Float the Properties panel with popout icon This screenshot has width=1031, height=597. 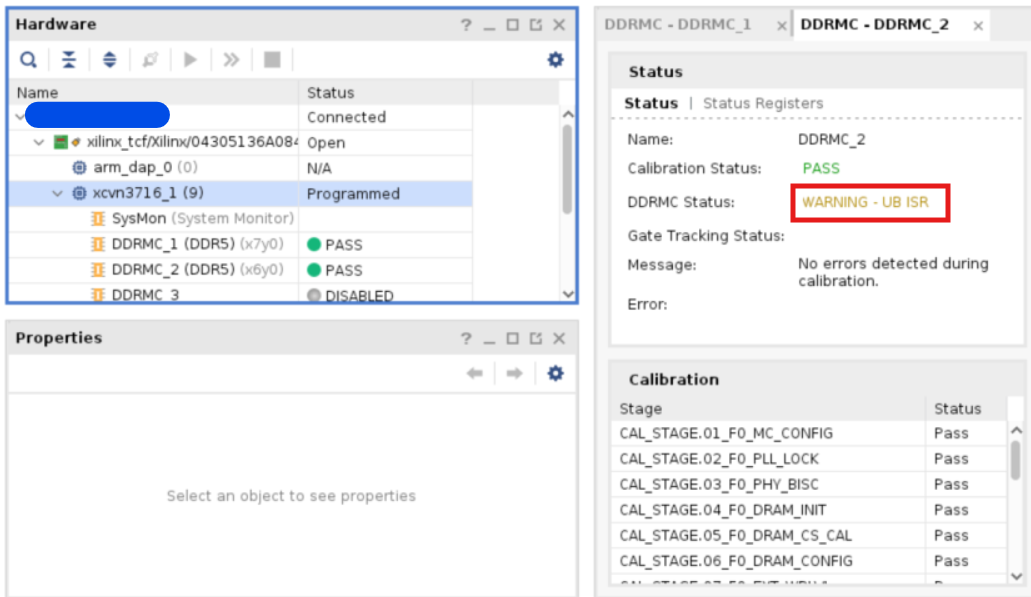click(x=536, y=339)
